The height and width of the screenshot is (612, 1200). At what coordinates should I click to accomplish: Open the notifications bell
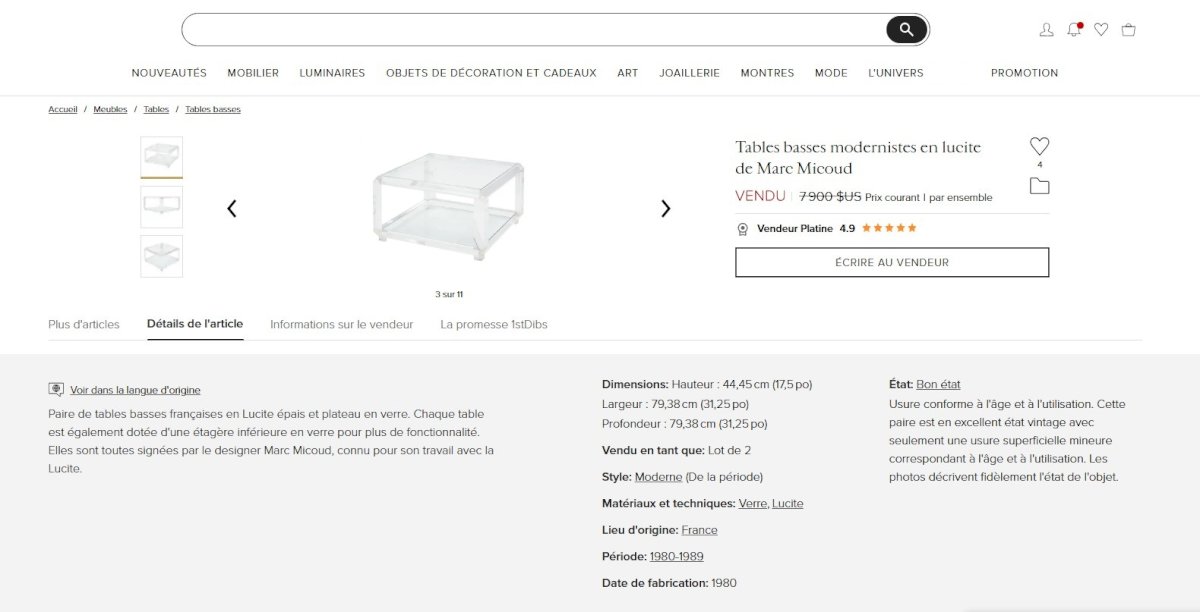1074,30
